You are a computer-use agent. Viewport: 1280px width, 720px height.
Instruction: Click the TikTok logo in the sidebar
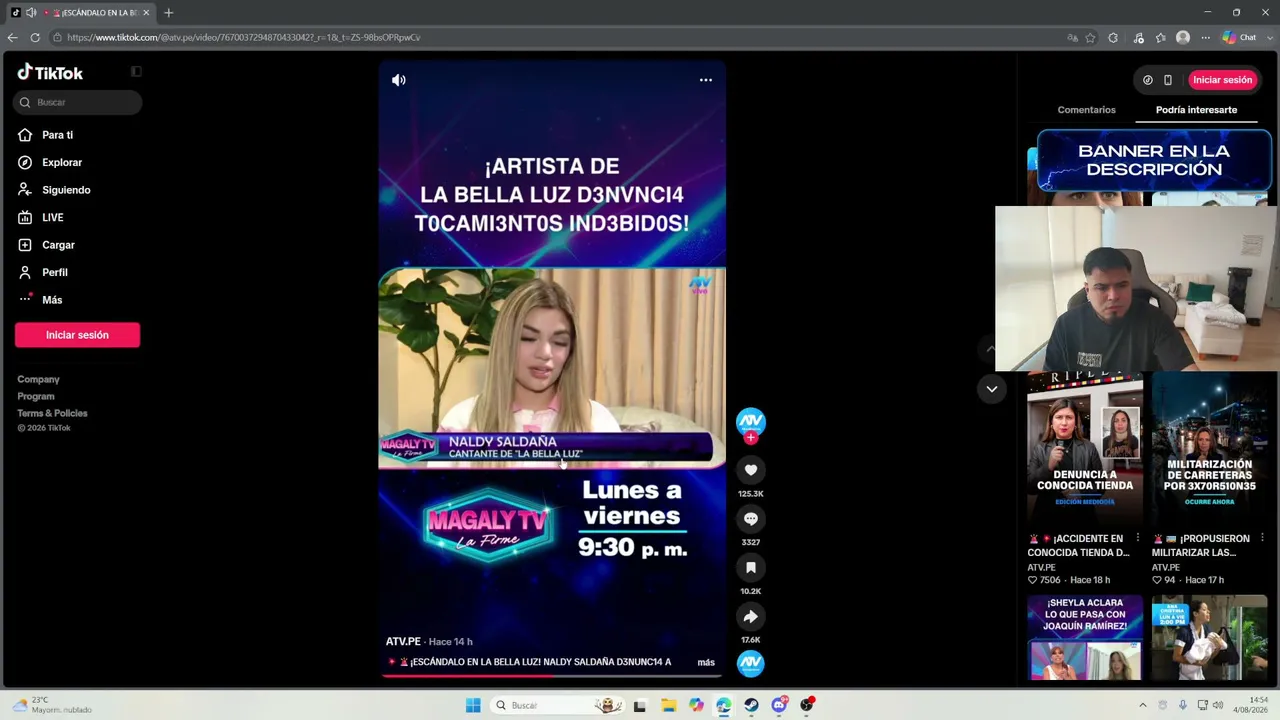click(x=50, y=72)
